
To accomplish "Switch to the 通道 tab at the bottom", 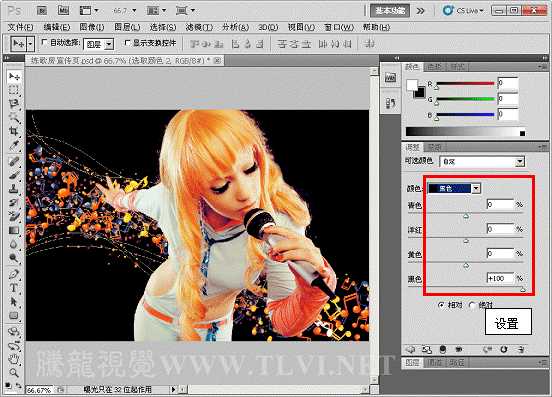I will click(434, 362).
